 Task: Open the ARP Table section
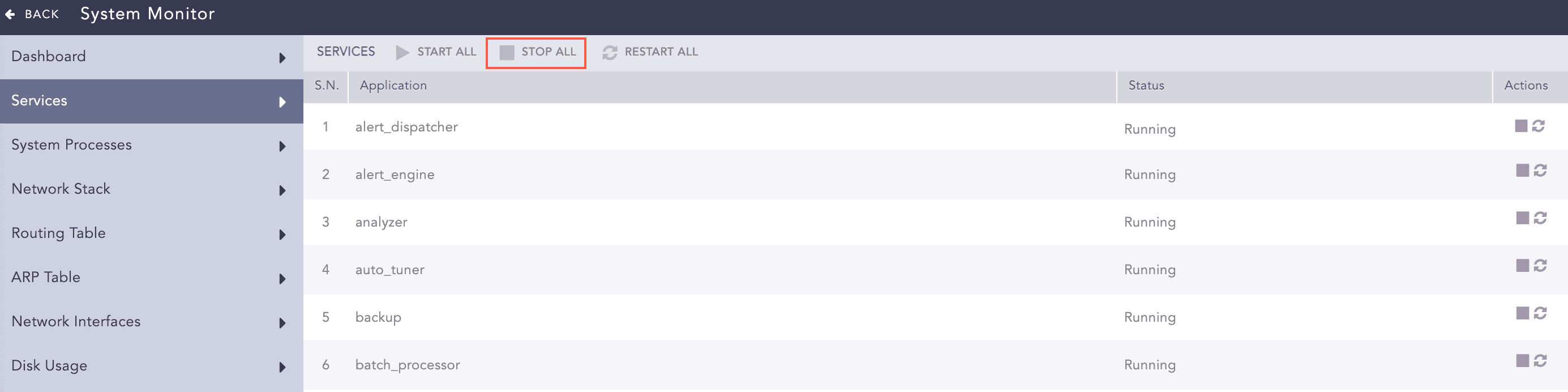click(46, 278)
